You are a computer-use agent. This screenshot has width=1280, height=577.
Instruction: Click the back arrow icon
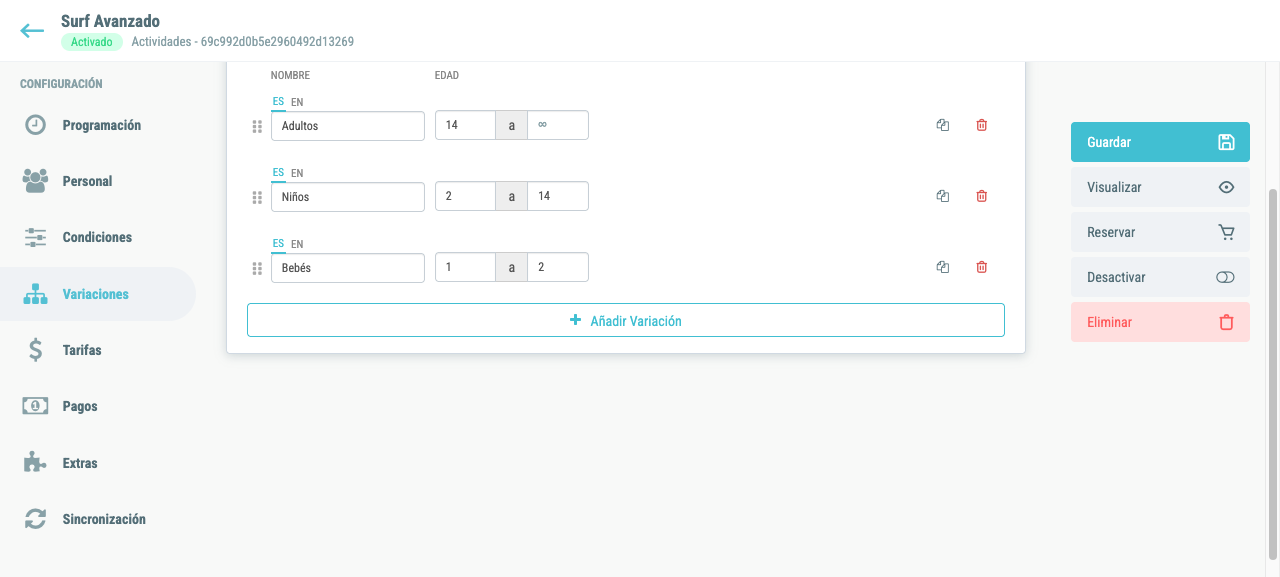(x=32, y=31)
